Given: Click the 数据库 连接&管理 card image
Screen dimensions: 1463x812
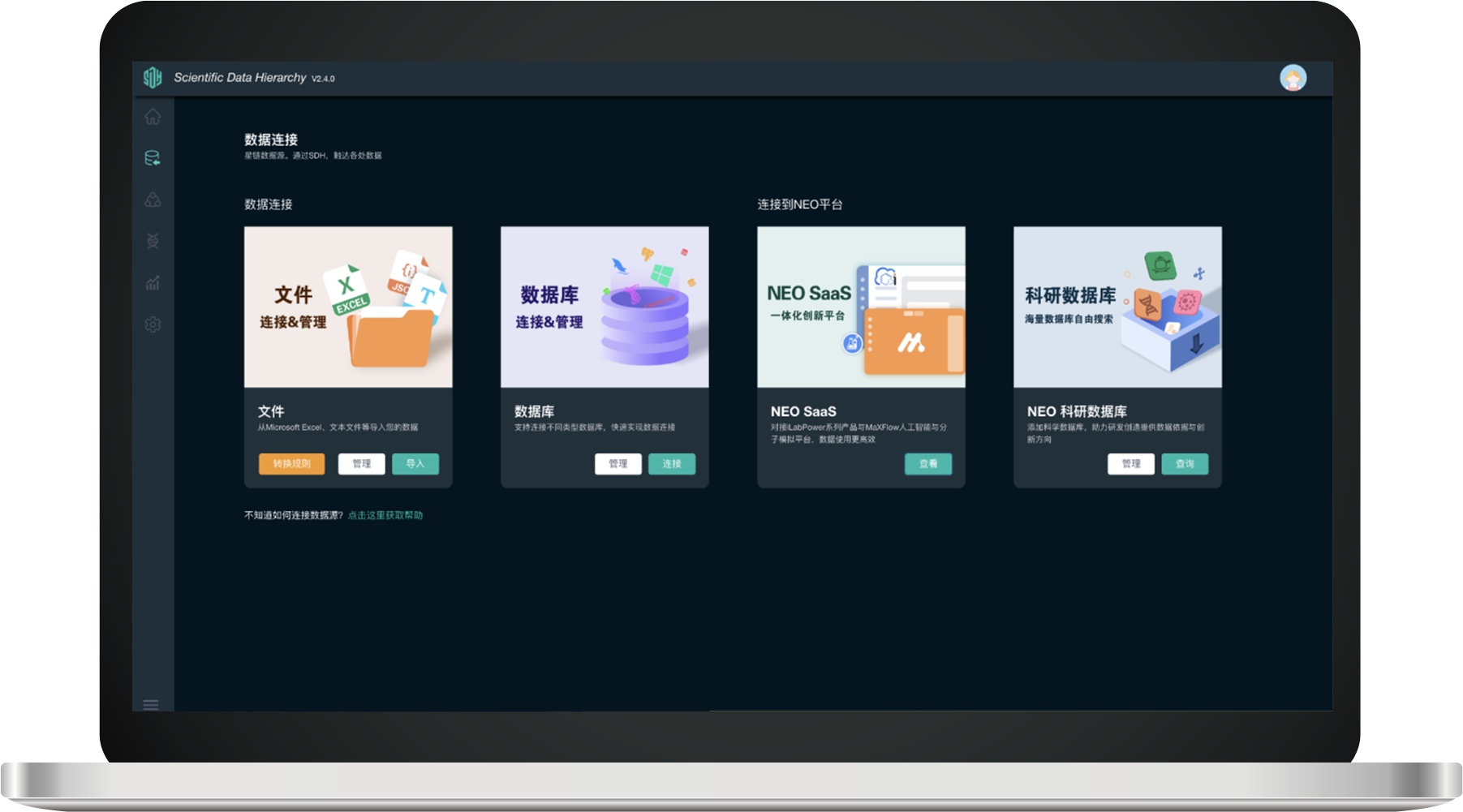Looking at the screenshot, I should pyautogui.click(x=605, y=307).
